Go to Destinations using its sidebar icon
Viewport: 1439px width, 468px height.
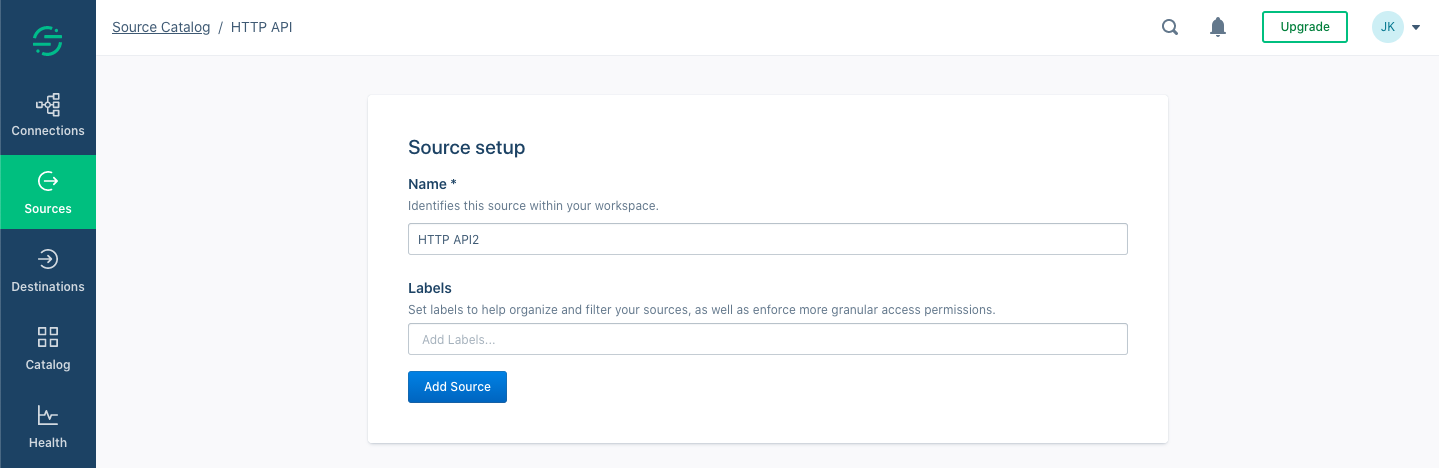[48, 260]
